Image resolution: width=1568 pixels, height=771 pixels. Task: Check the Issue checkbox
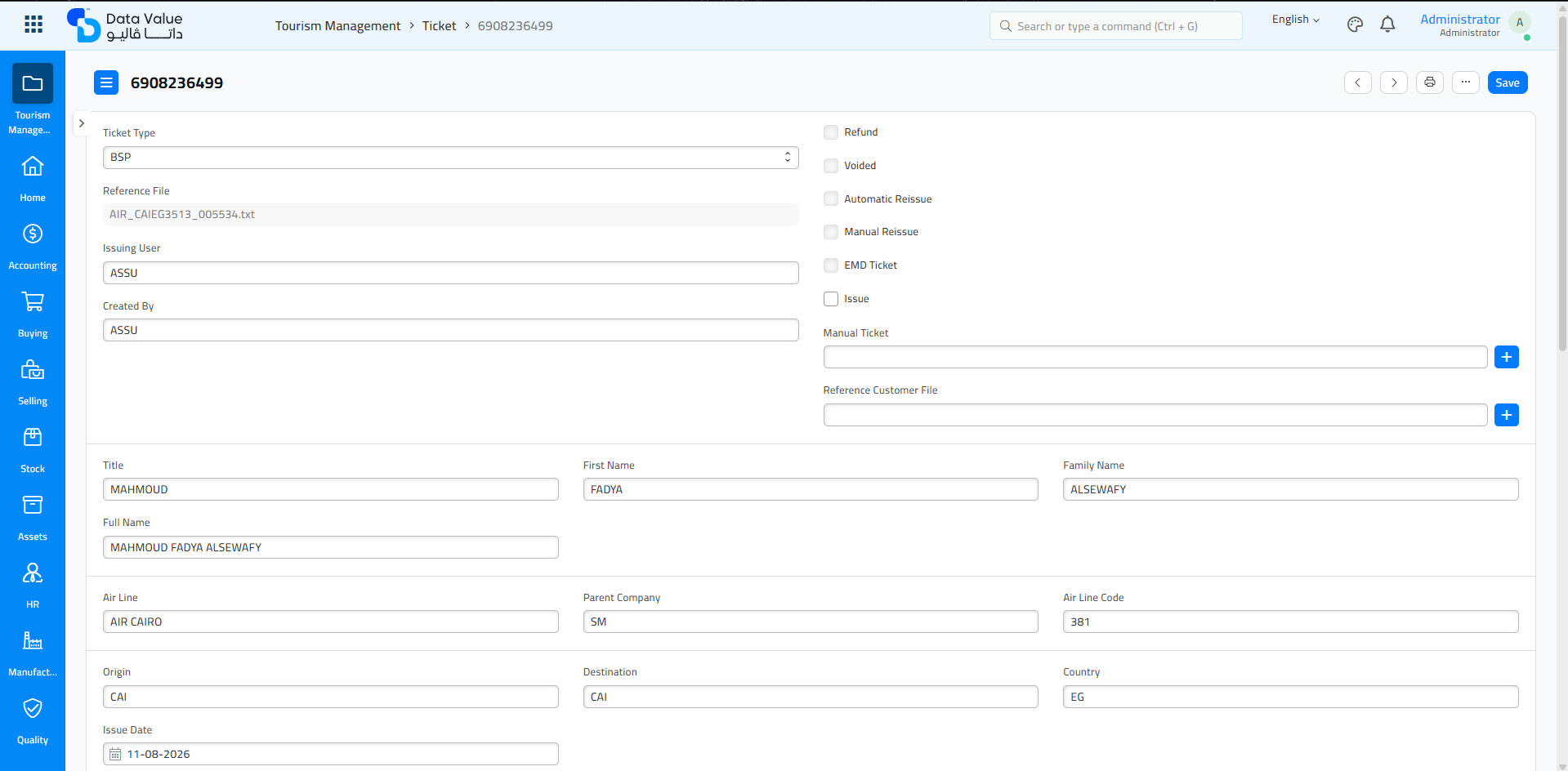pos(831,299)
